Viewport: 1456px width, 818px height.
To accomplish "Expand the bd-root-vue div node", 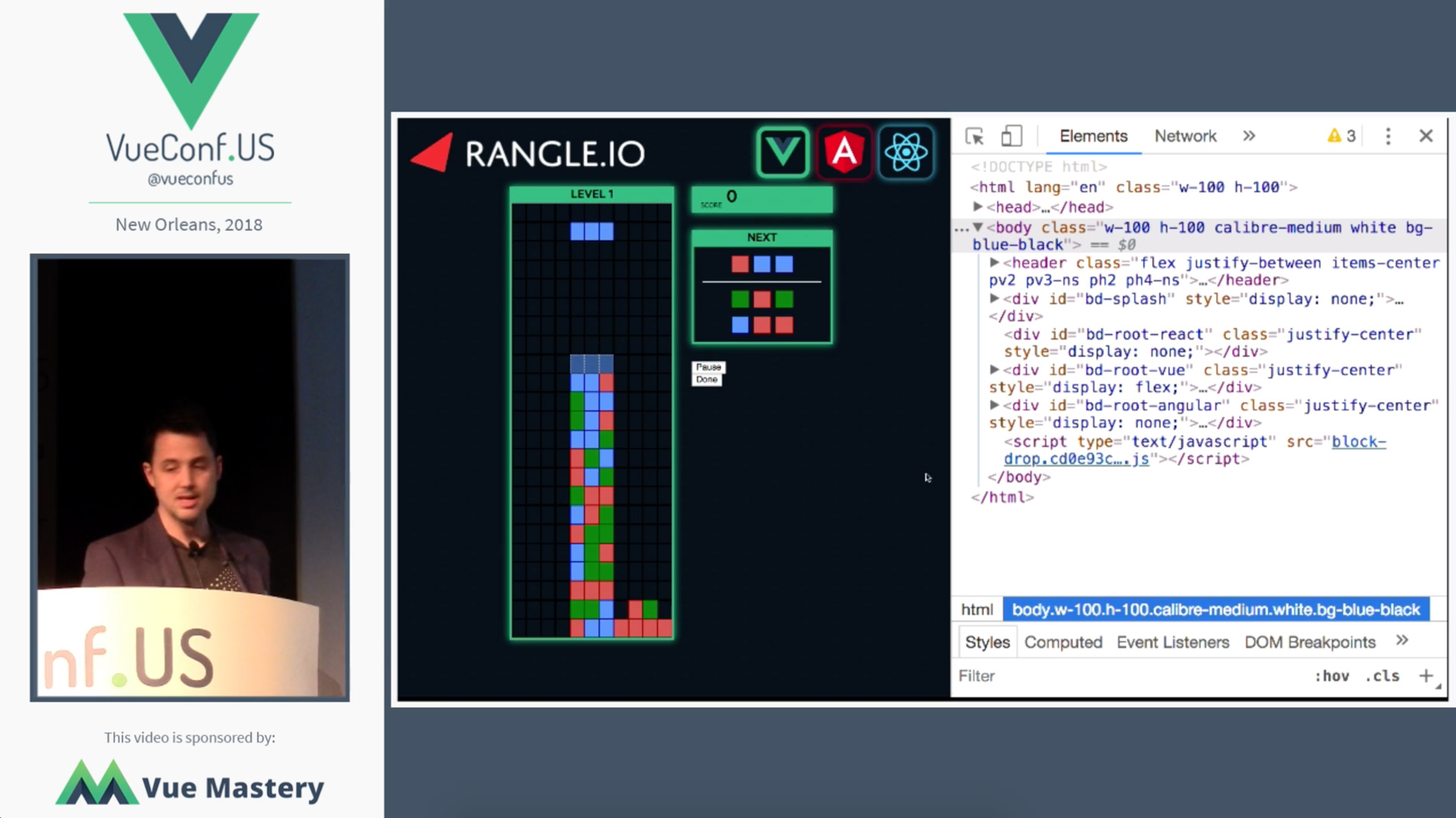I will pos(995,370).
